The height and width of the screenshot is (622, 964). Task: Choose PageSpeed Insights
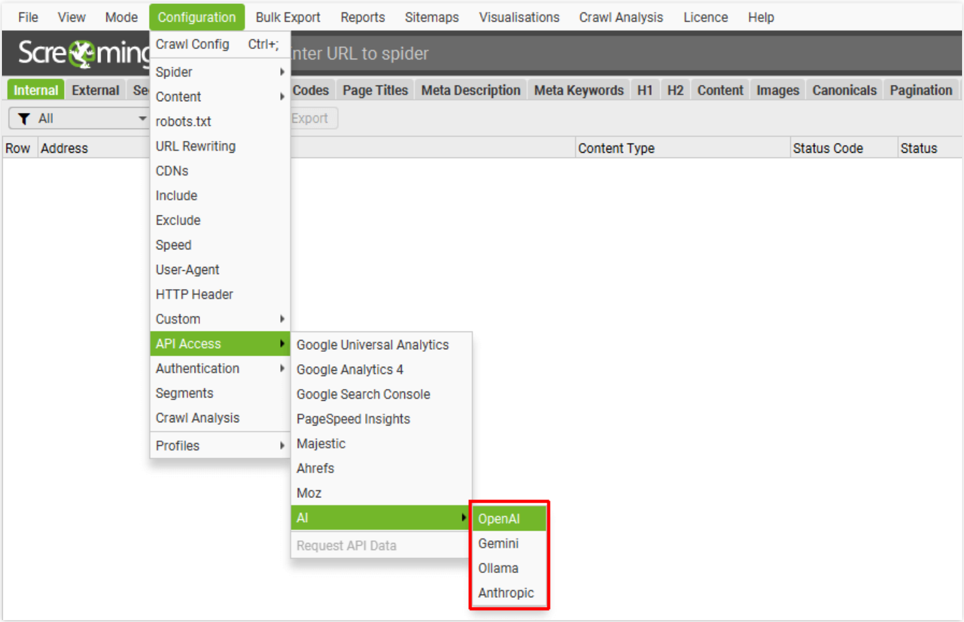tap(381, 419)
